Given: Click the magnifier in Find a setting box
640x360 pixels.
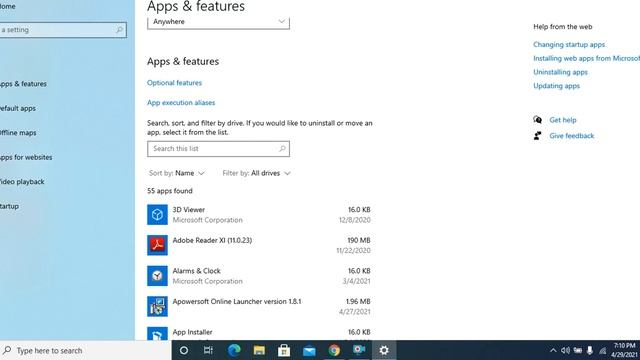Looking at the screenshot, I should coord(119,30).
